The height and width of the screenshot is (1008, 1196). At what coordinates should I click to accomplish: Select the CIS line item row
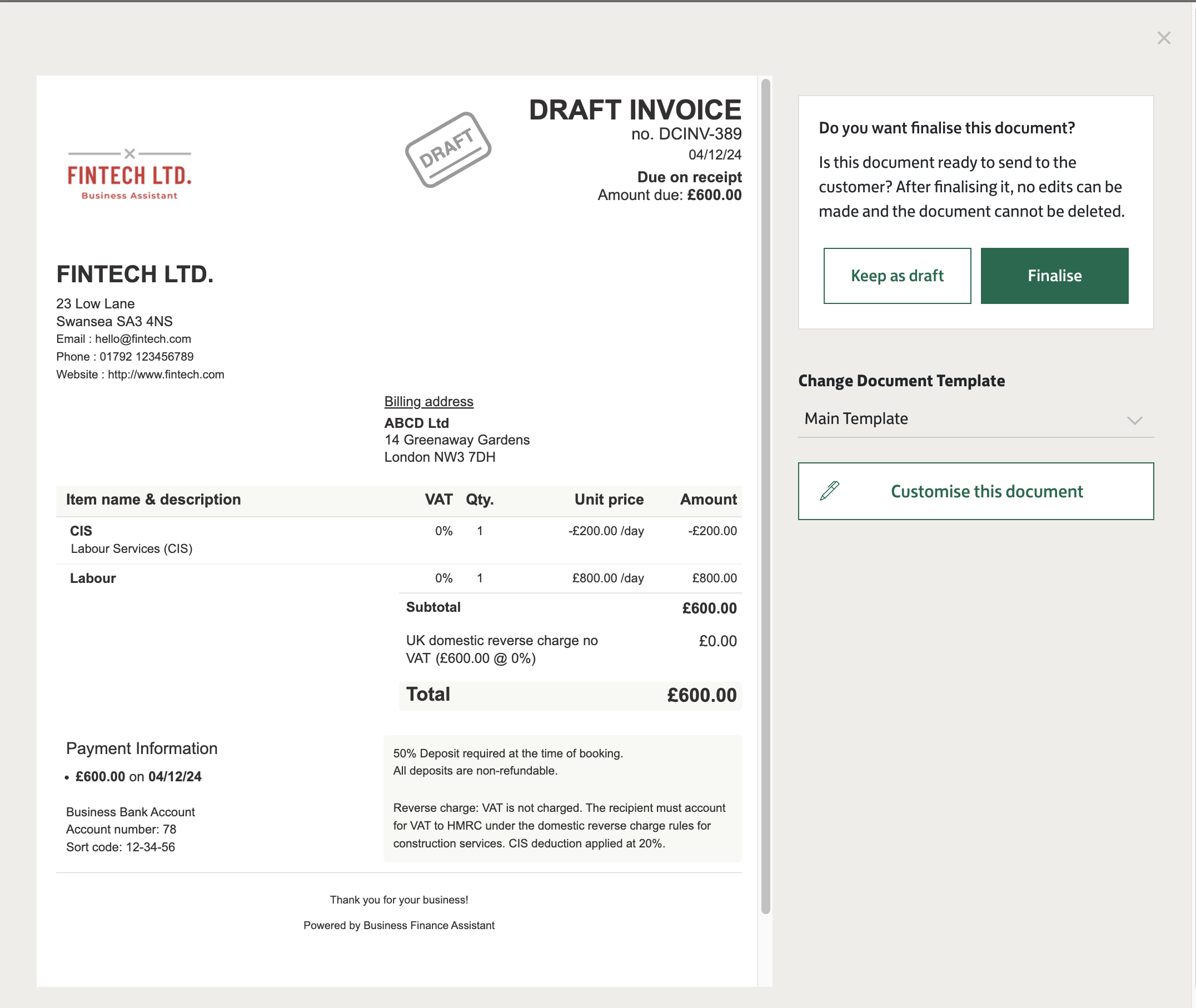pyautogui.click(x=398, y=540)
